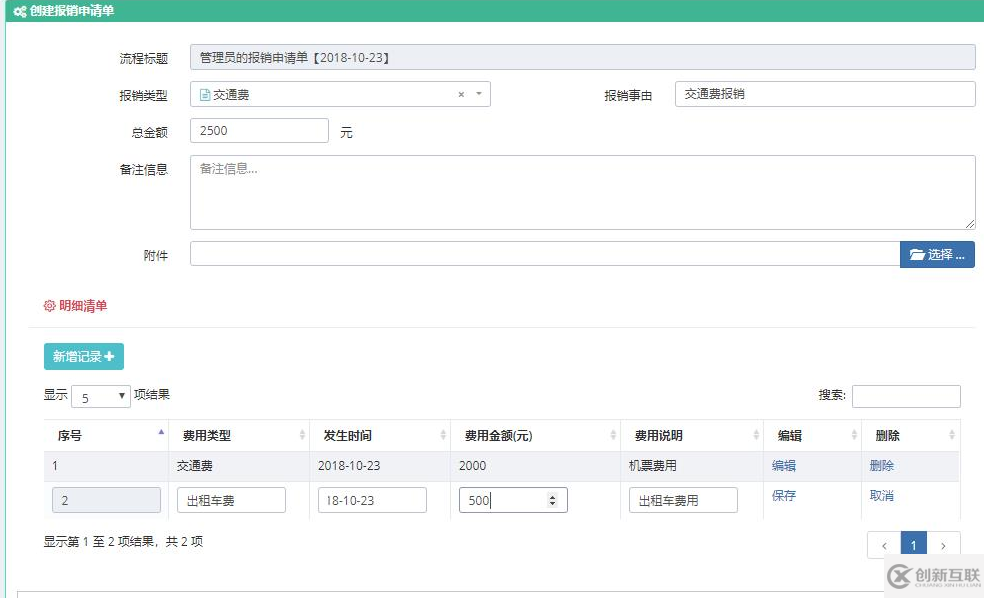The width and height of the screenshot is (984, 598).
Task: Delete the 交通费 row via 删除 link
Action: (884, 465)
